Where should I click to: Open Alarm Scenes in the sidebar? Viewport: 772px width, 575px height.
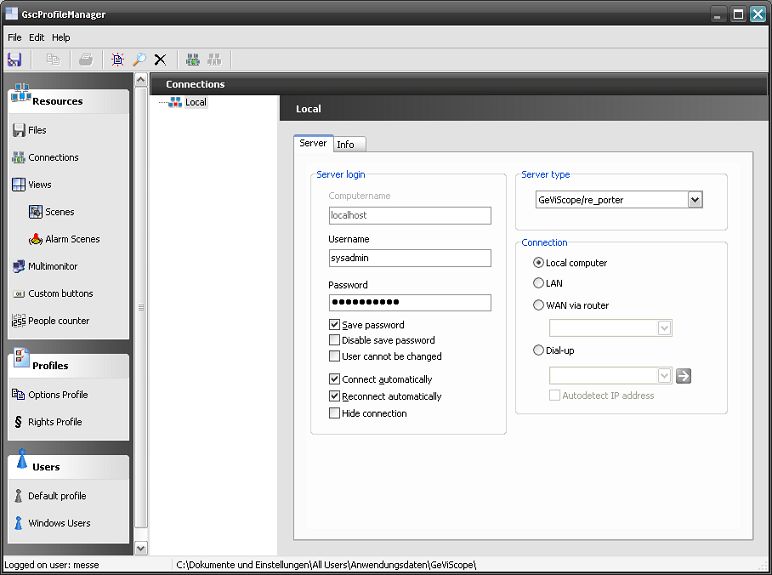pyautogui.click(x=72, y=239)
